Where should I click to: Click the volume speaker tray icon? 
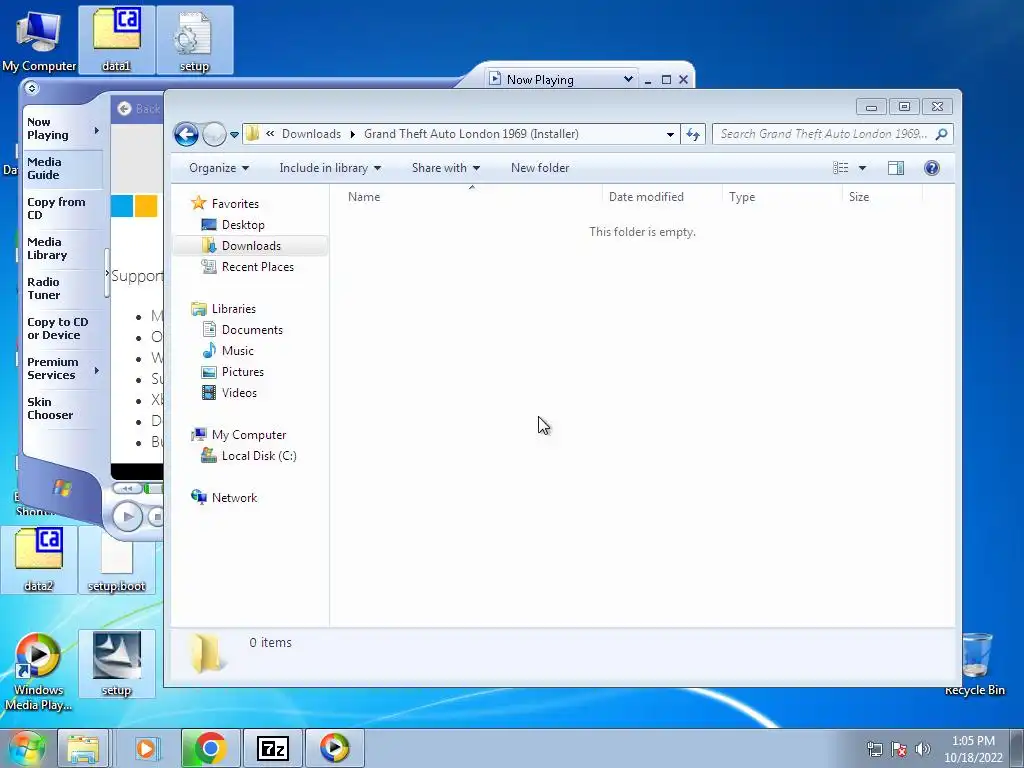click(922, 749)
